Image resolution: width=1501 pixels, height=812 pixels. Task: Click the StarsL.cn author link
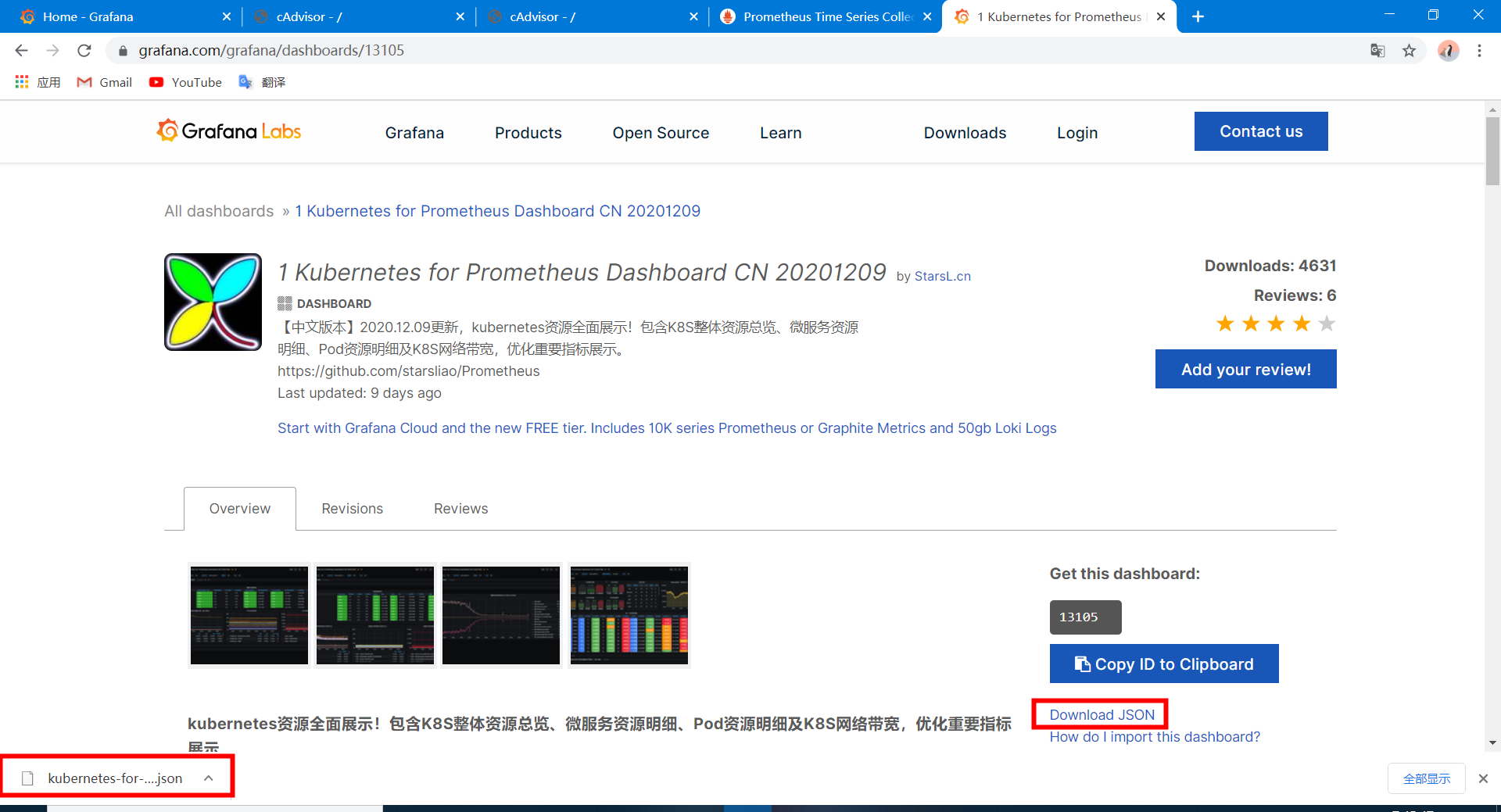tap(943, 276)
